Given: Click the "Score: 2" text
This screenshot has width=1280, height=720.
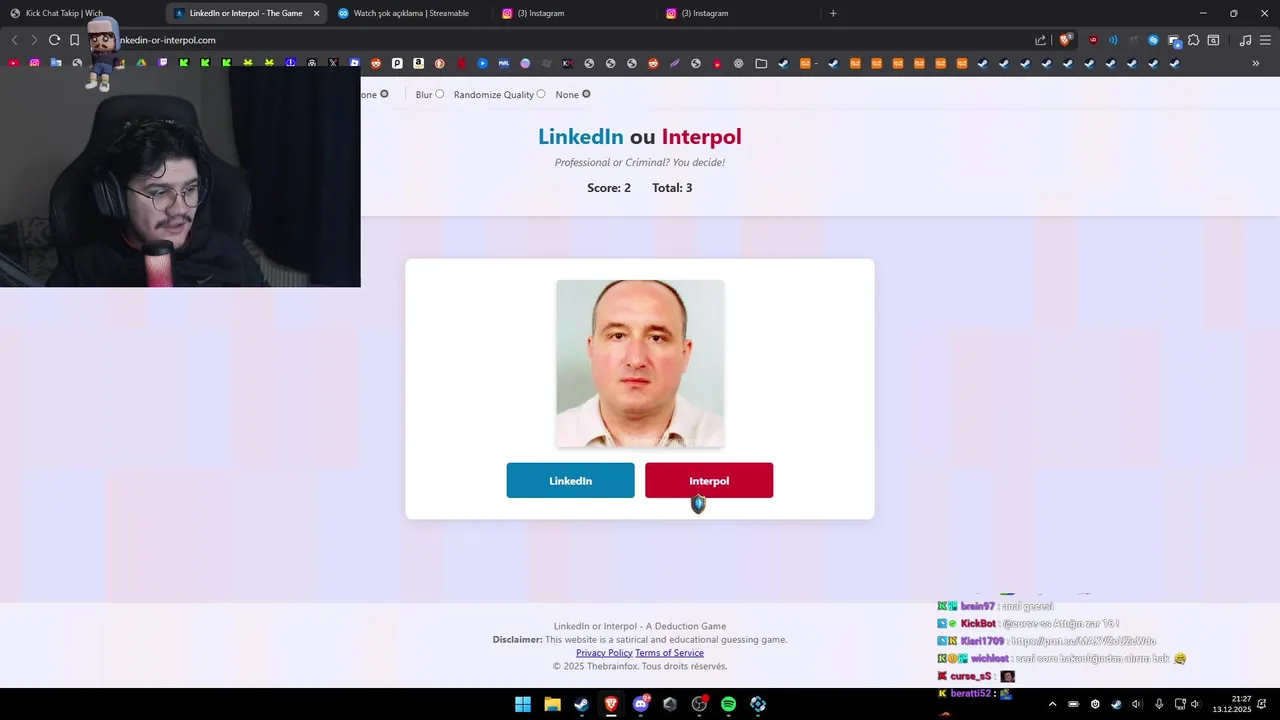Looking at the screenshot, I should pyautogui.click(x=609, y=188).
